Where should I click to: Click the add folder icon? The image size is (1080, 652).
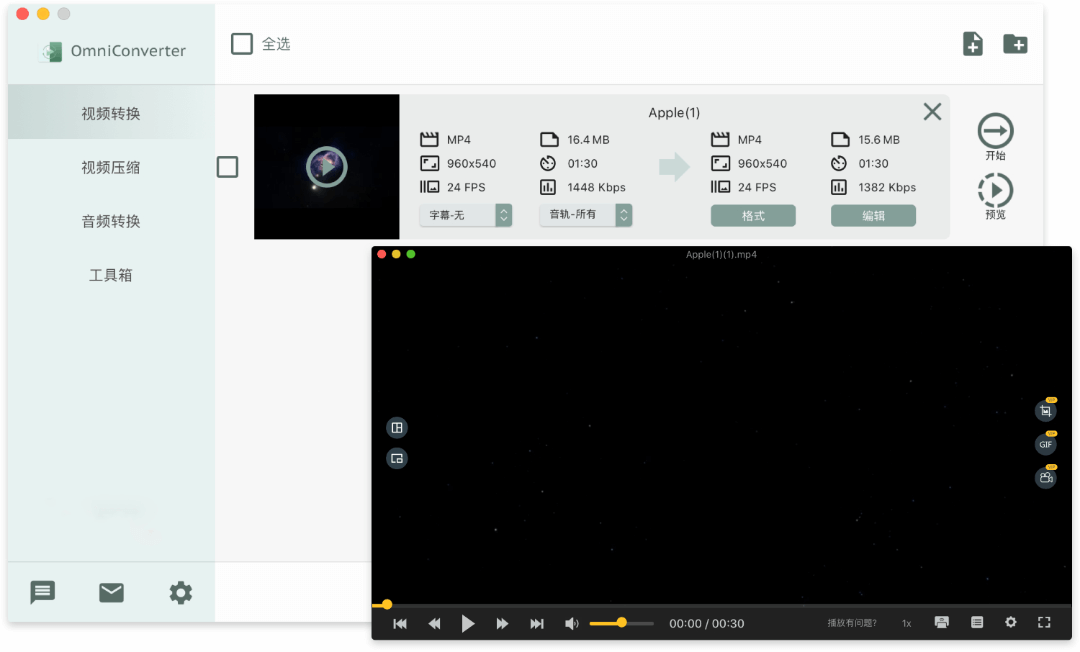tap(1015, 44)
